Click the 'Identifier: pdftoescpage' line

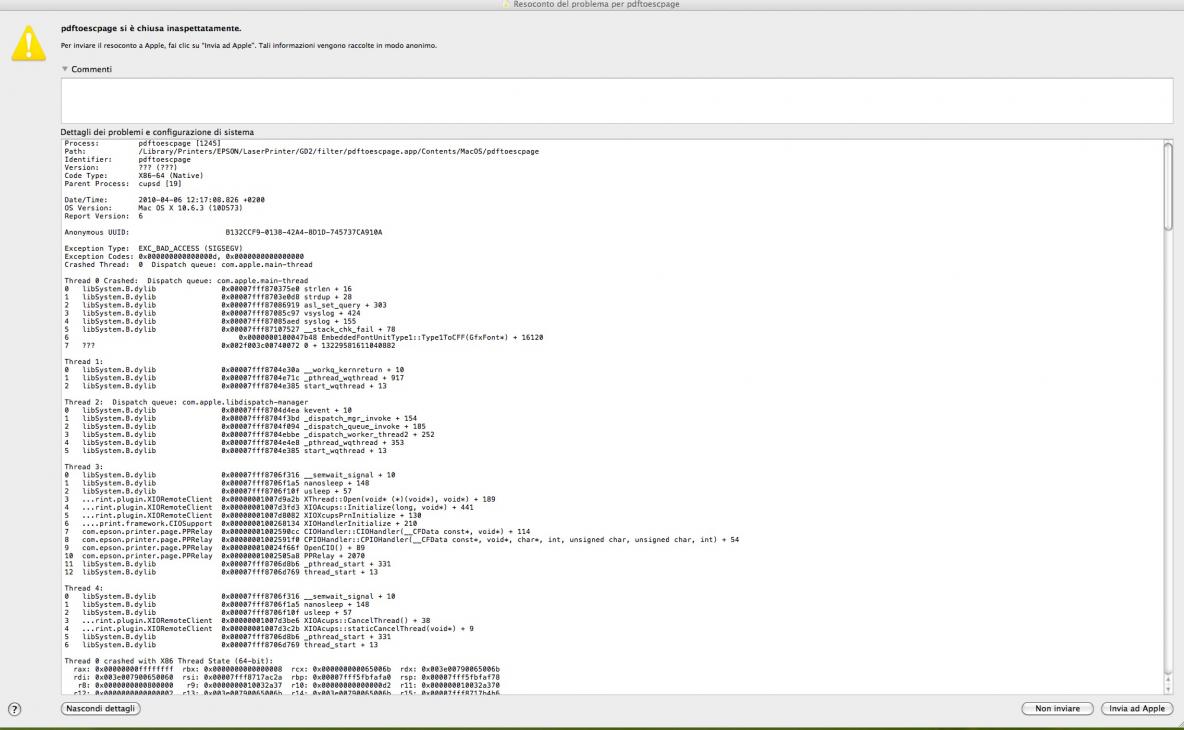[x=128, y=159]
